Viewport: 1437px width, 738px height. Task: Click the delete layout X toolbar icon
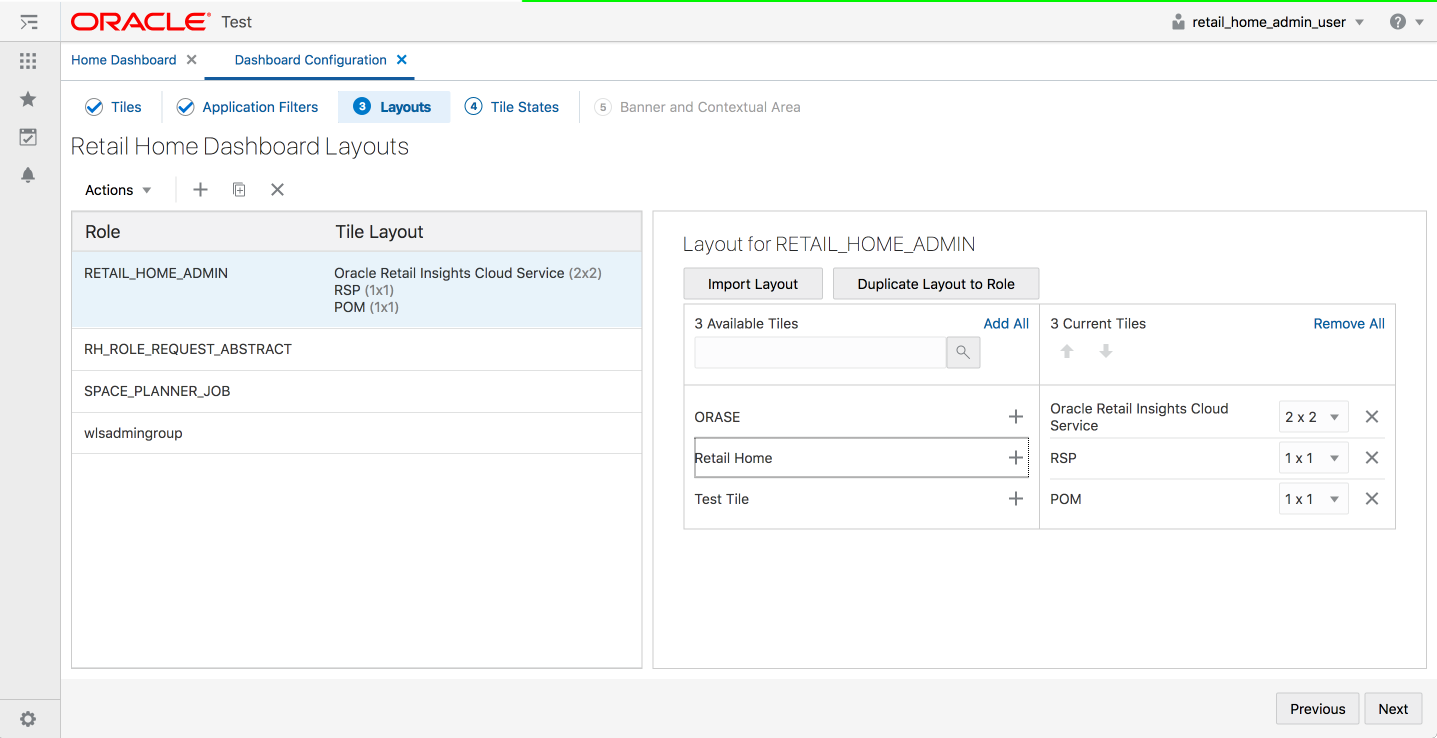click(278, 190)
